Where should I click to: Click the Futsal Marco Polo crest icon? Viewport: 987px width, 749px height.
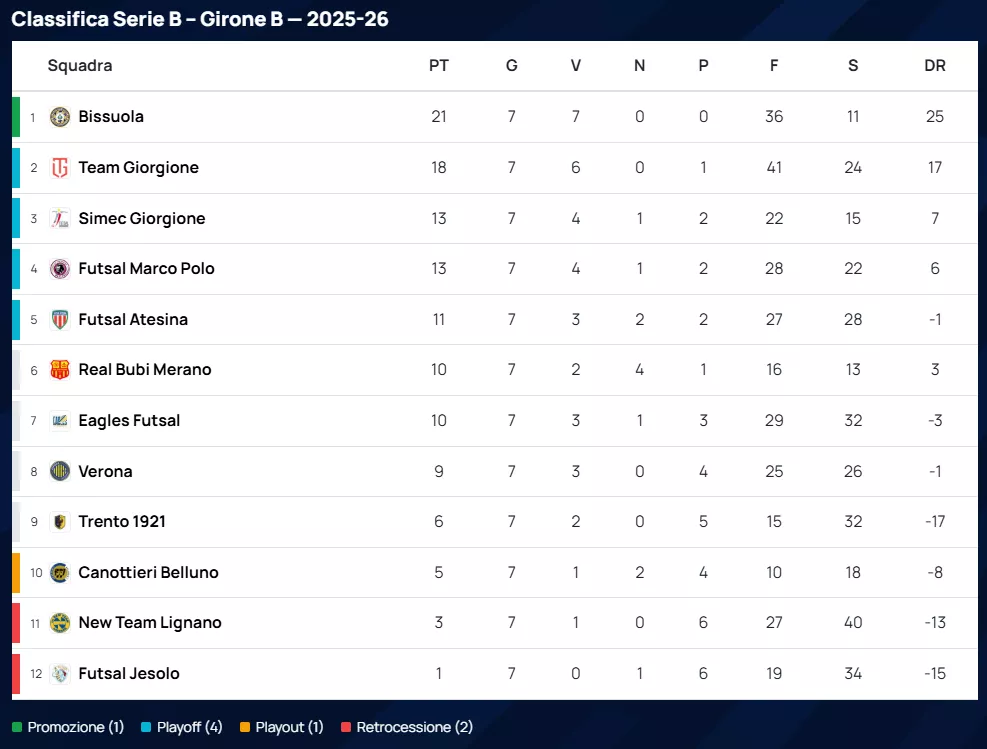tap(60, 269)
